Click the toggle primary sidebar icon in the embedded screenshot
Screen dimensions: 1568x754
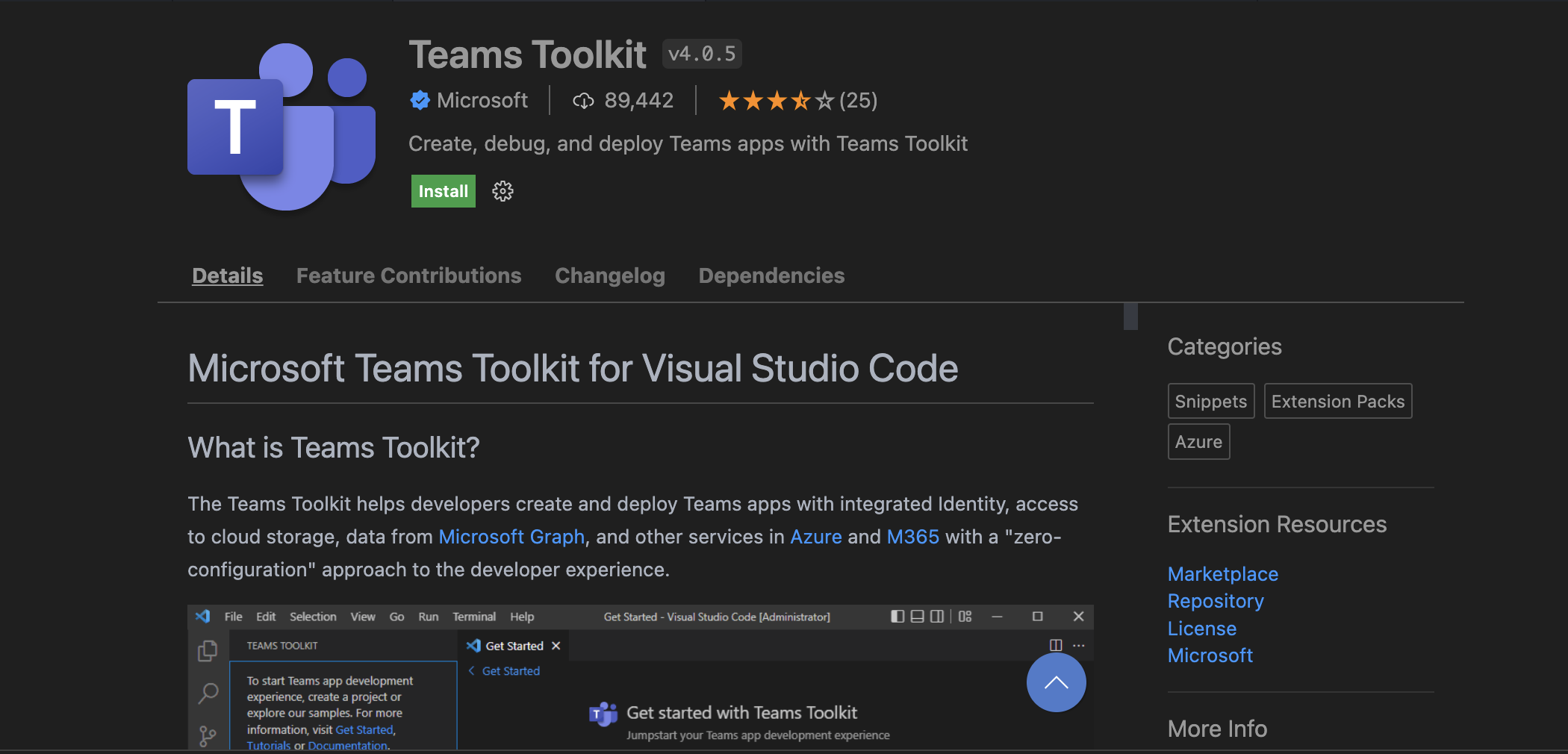click(897, 617)
